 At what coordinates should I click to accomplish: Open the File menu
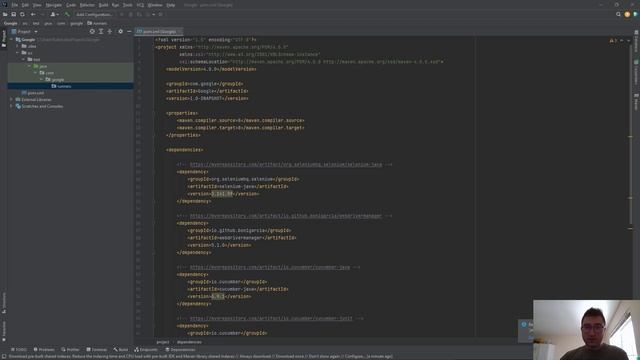click(x=15, y=5)
